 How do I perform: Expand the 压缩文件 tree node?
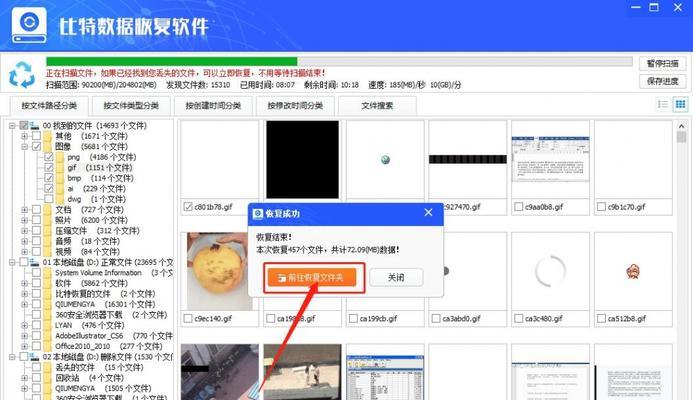click(x=25, y=231)
